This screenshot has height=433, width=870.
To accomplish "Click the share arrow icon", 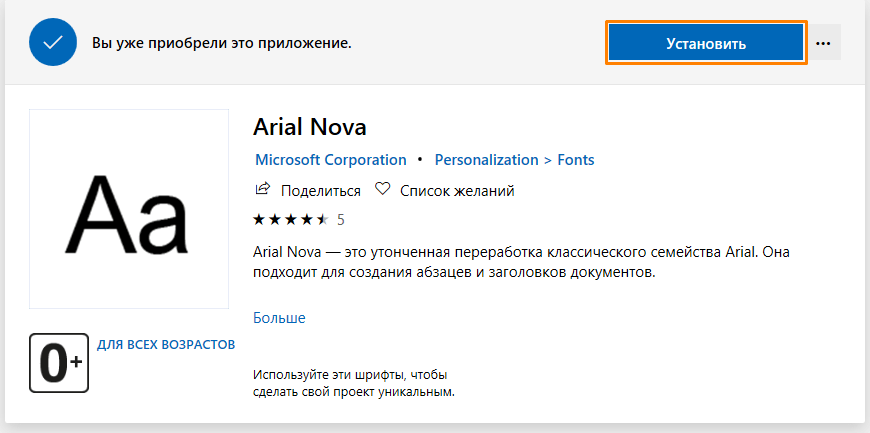I will pos(263,189).
